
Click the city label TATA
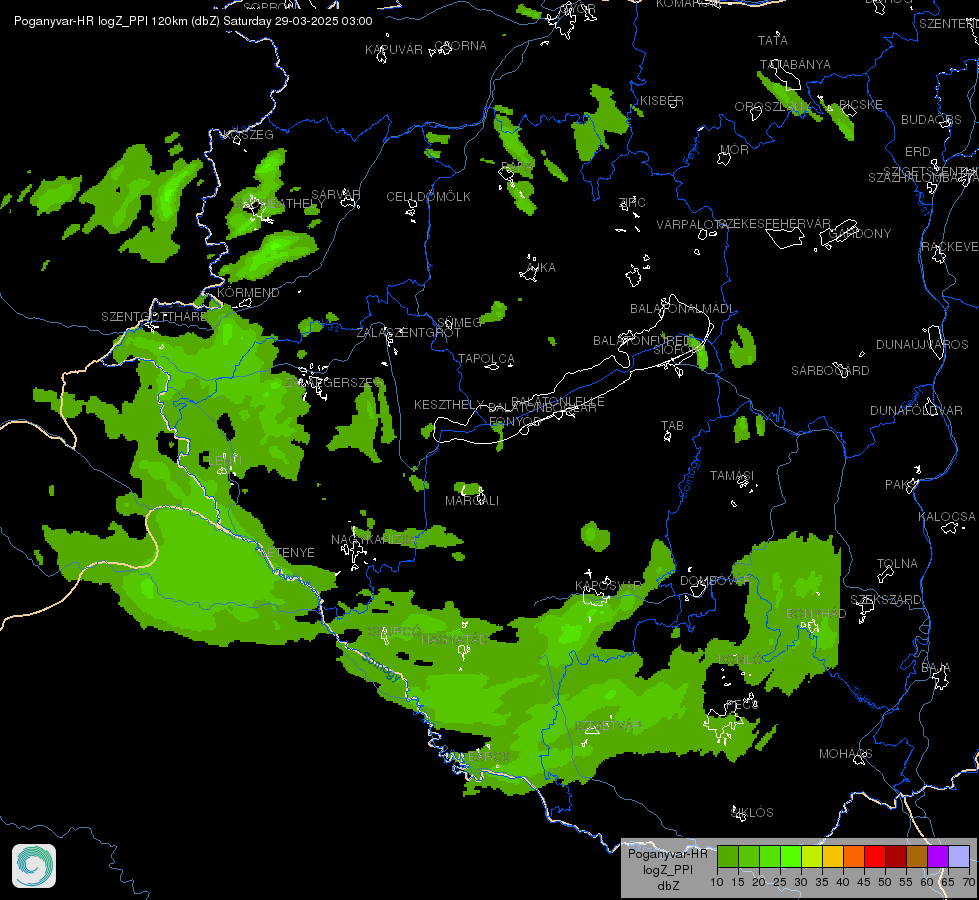(x=772, y=41)
